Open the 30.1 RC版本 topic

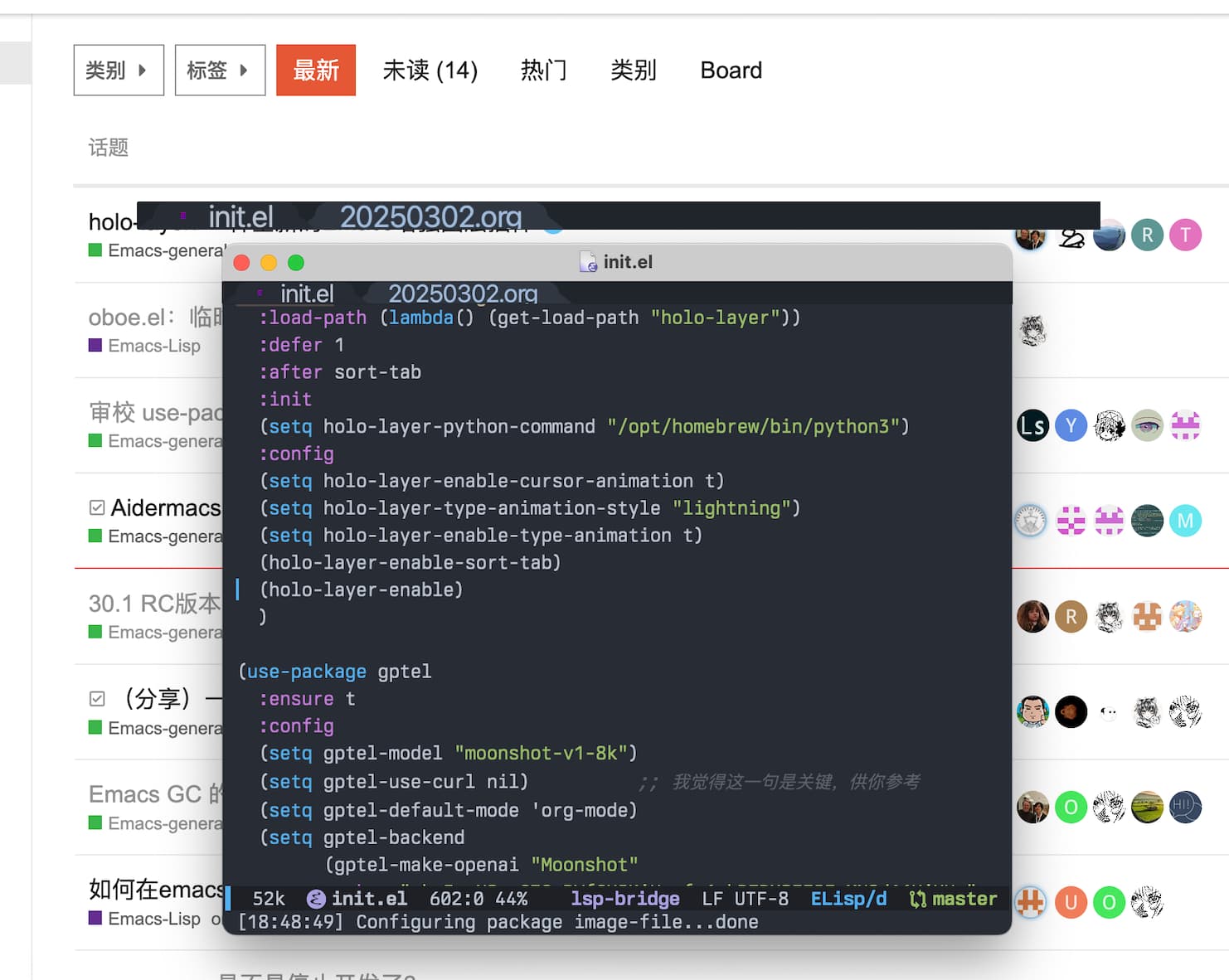(x=155, y=604)
